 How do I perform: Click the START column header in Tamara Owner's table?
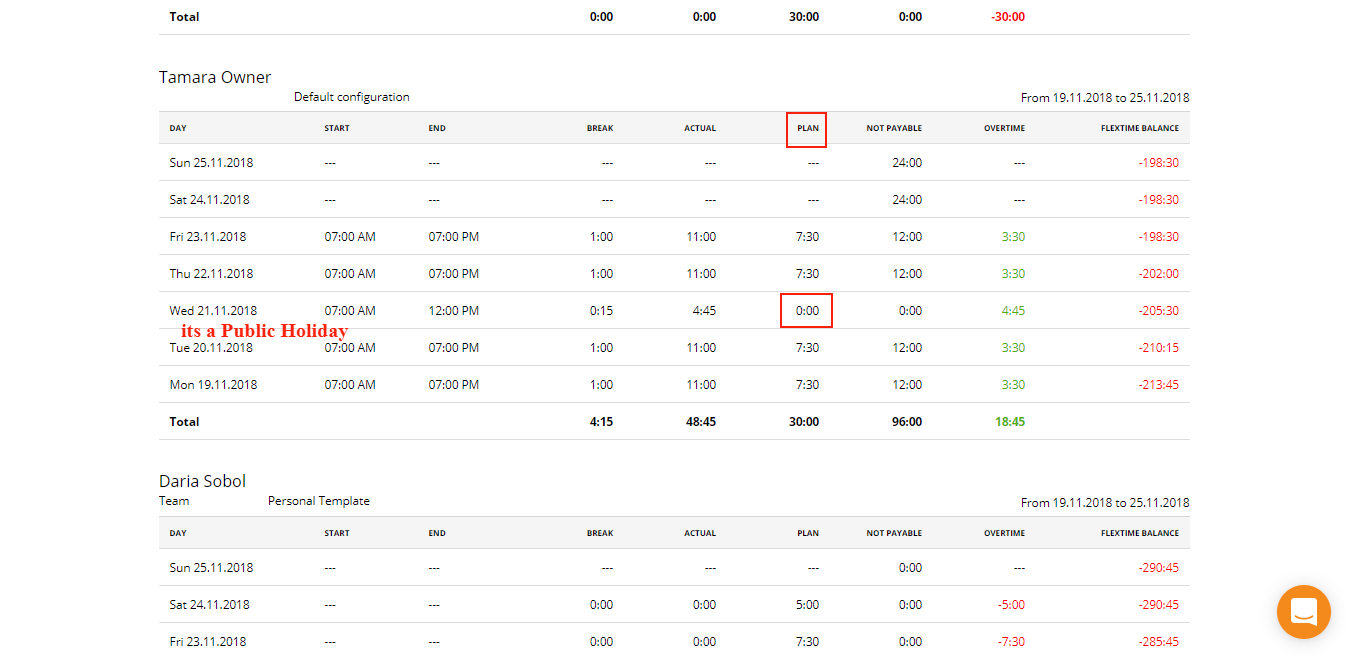337,128
